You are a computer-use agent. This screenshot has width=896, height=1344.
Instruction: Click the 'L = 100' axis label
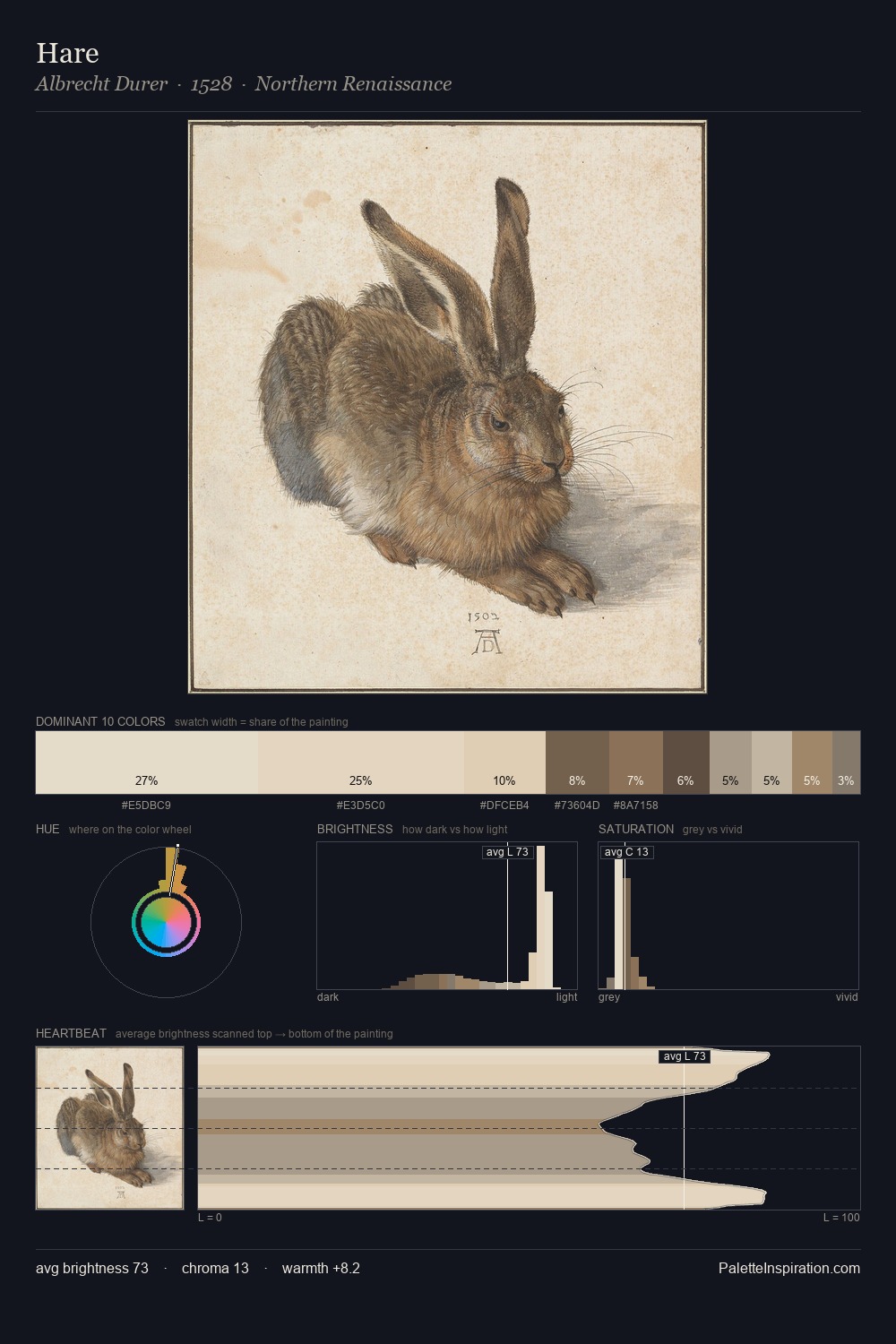pyautogui.click(x=841, y=1218)
